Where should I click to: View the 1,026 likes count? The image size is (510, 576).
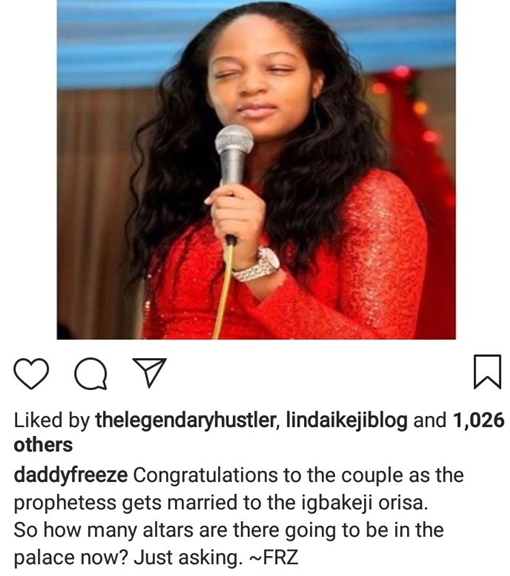coord(478,421)
